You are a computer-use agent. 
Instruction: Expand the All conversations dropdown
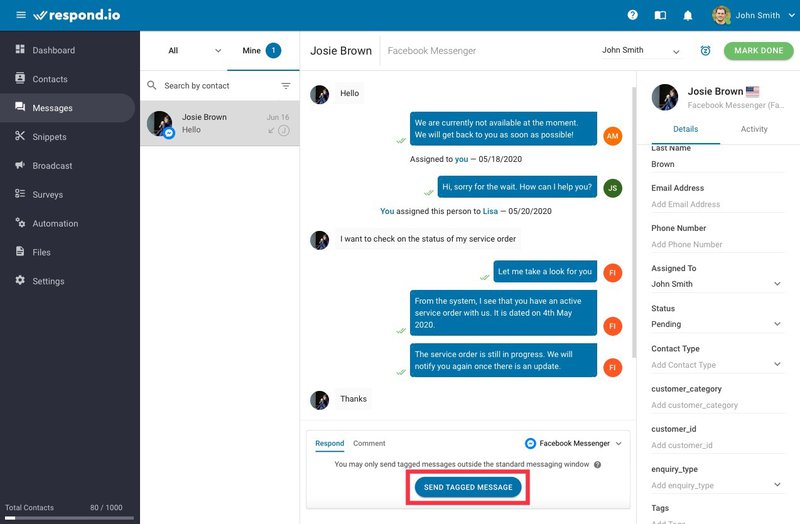coord(194,51)
